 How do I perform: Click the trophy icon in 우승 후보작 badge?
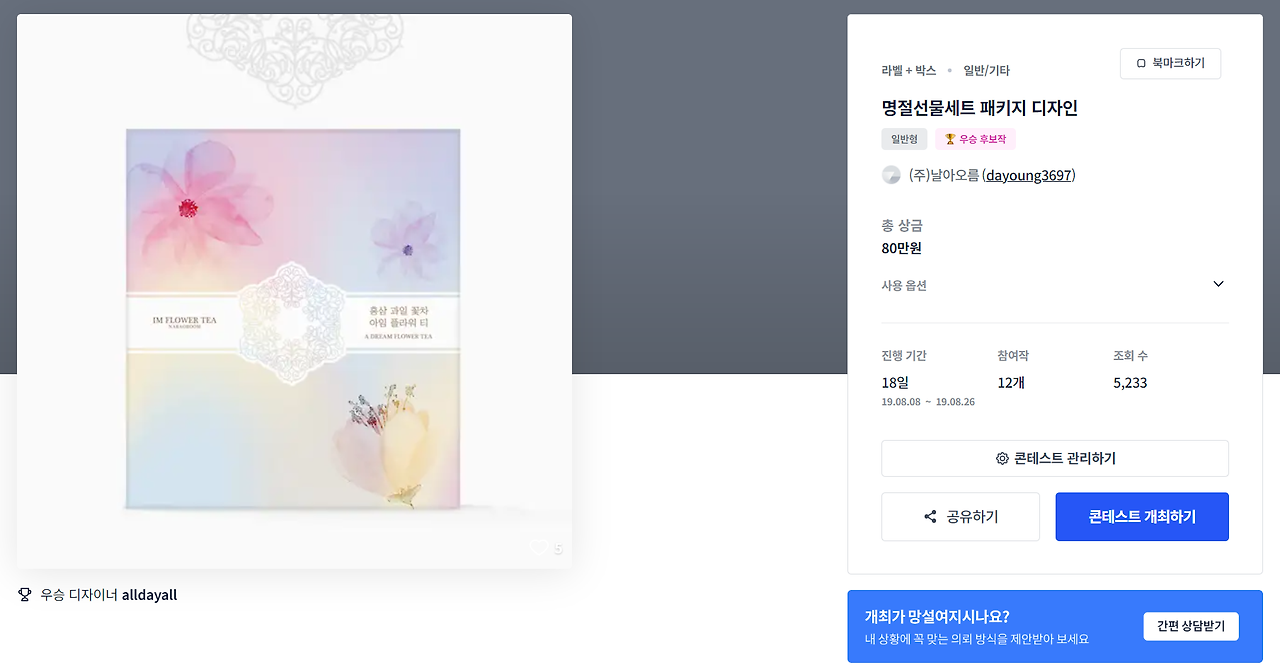[950, 139]
